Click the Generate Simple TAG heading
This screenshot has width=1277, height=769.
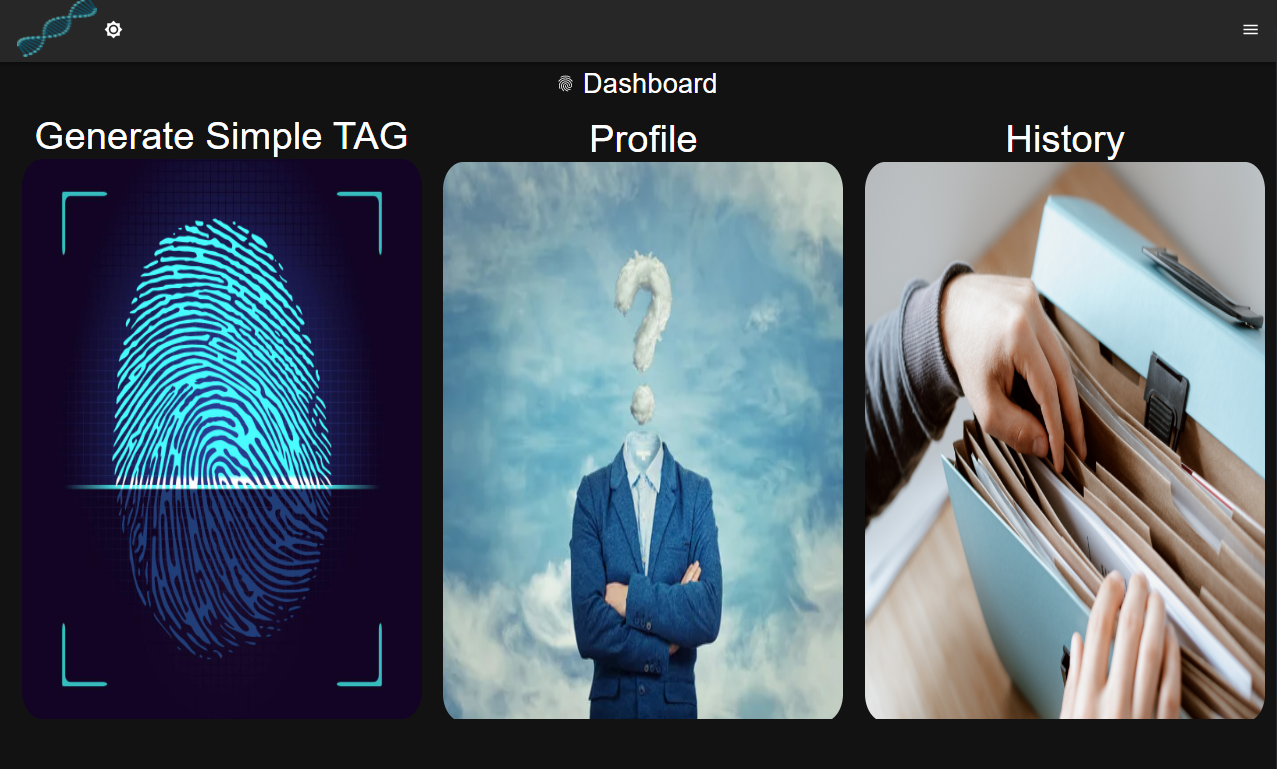(222, 136)
